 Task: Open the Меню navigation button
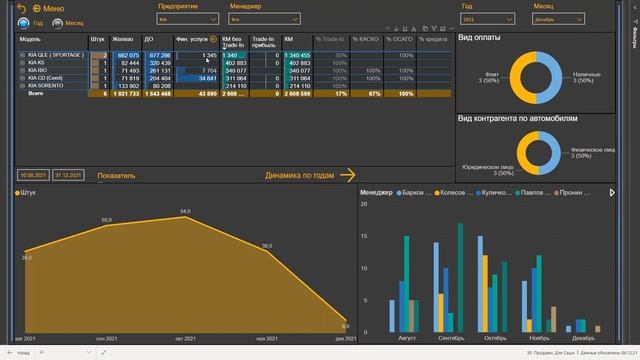[48, 9]
